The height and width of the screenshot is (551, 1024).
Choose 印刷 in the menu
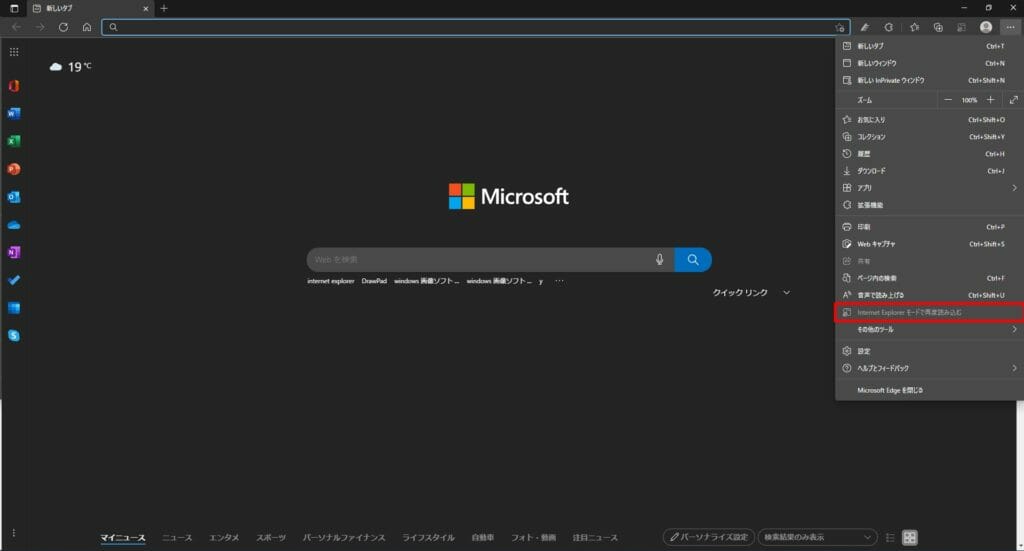click(929, 227)
